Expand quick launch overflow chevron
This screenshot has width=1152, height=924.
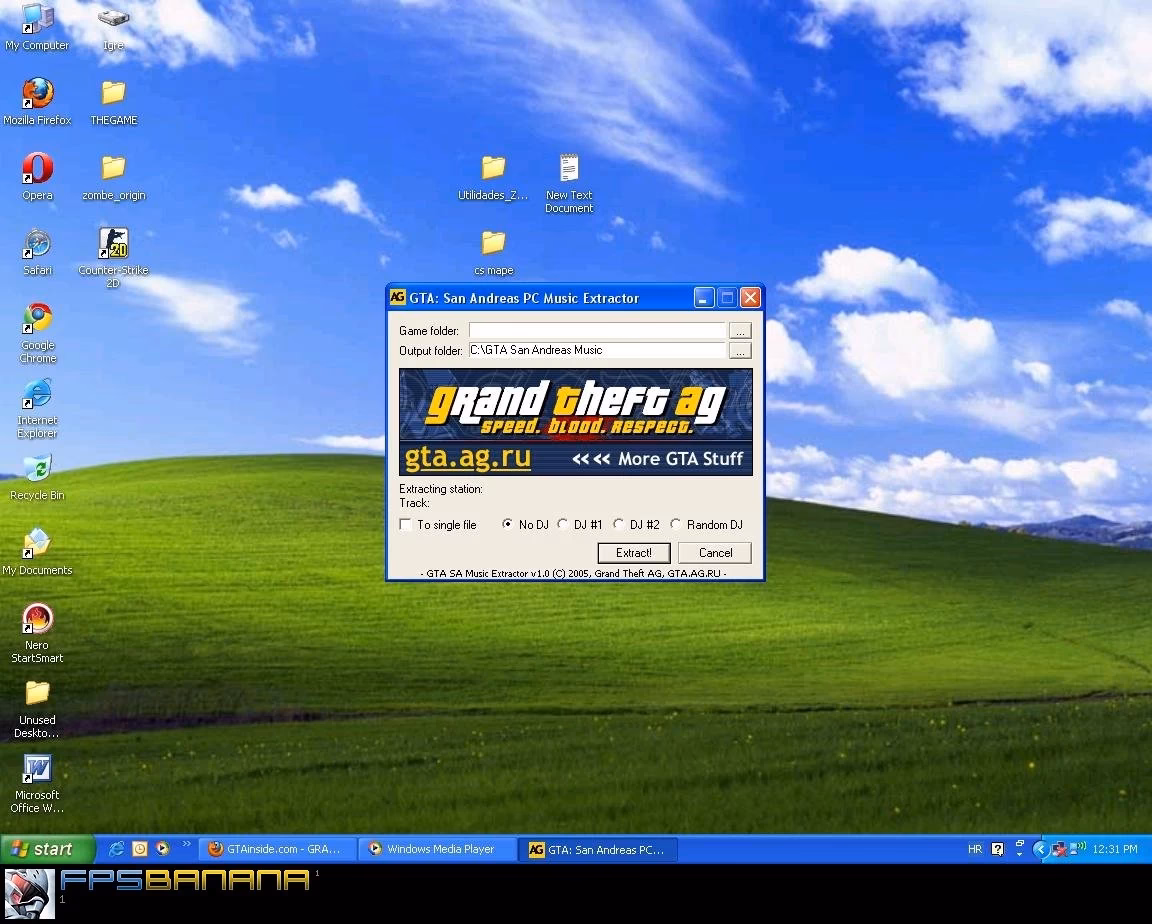pyautogui.click(x=186, y=844)
